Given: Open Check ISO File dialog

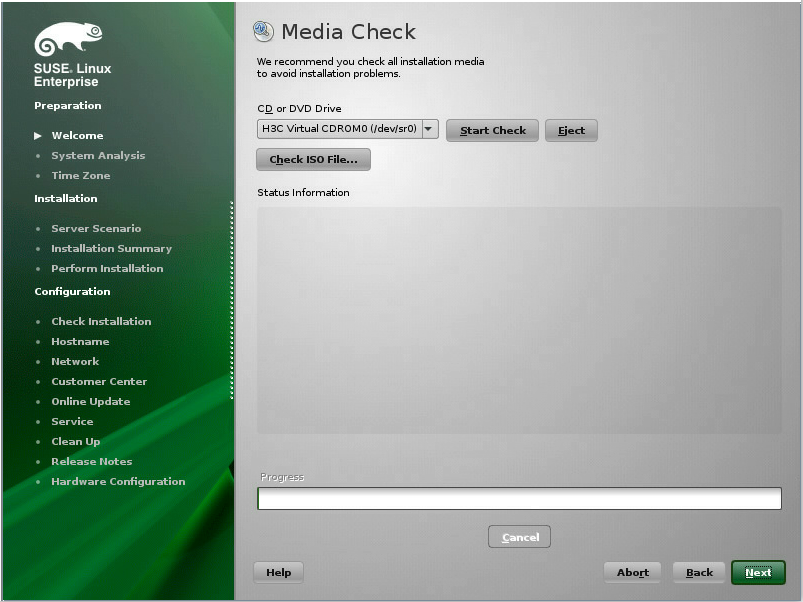Looking at the screenshot, I should click(x=313, y=160).
